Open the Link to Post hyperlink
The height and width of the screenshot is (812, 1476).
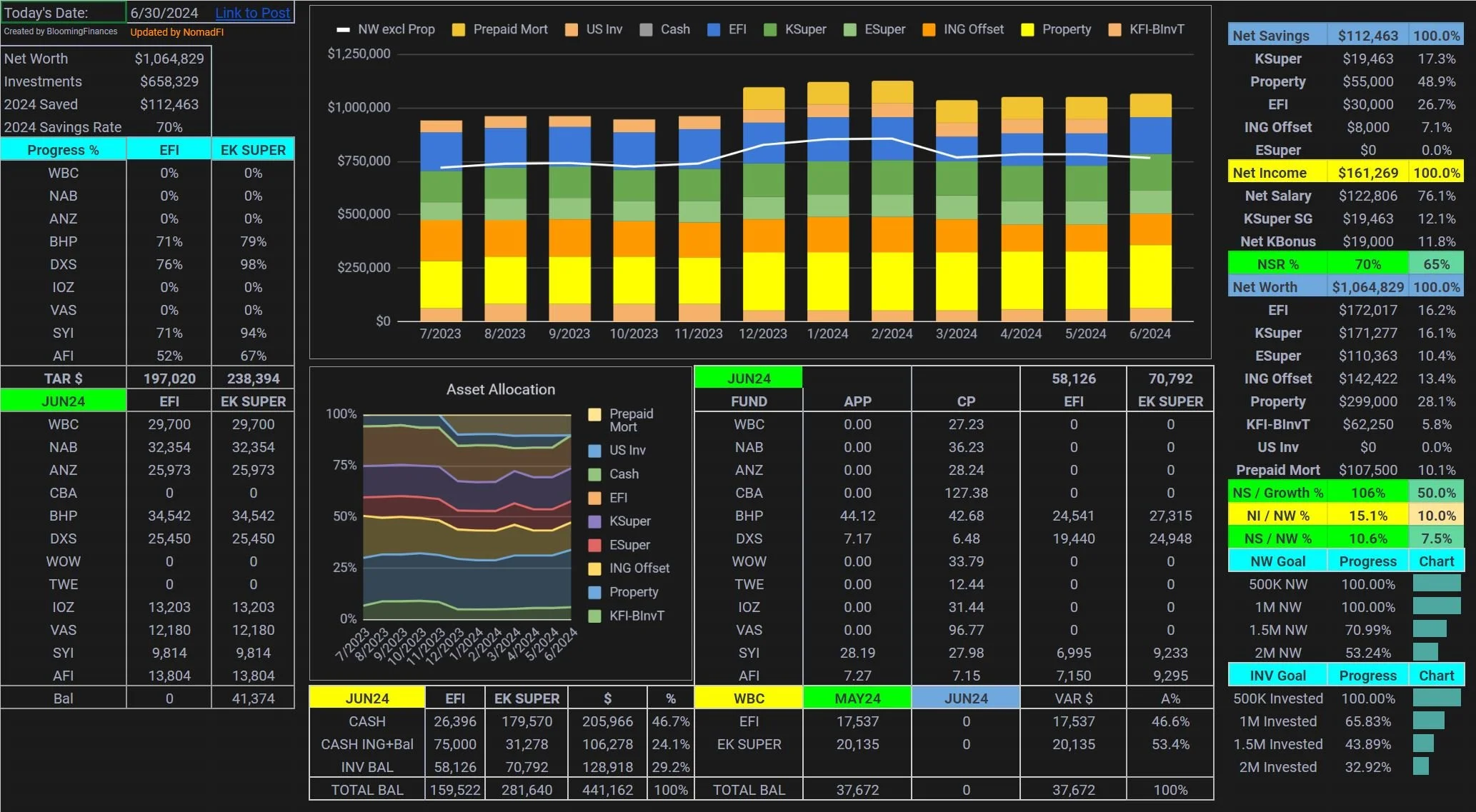tap(252, 13)
